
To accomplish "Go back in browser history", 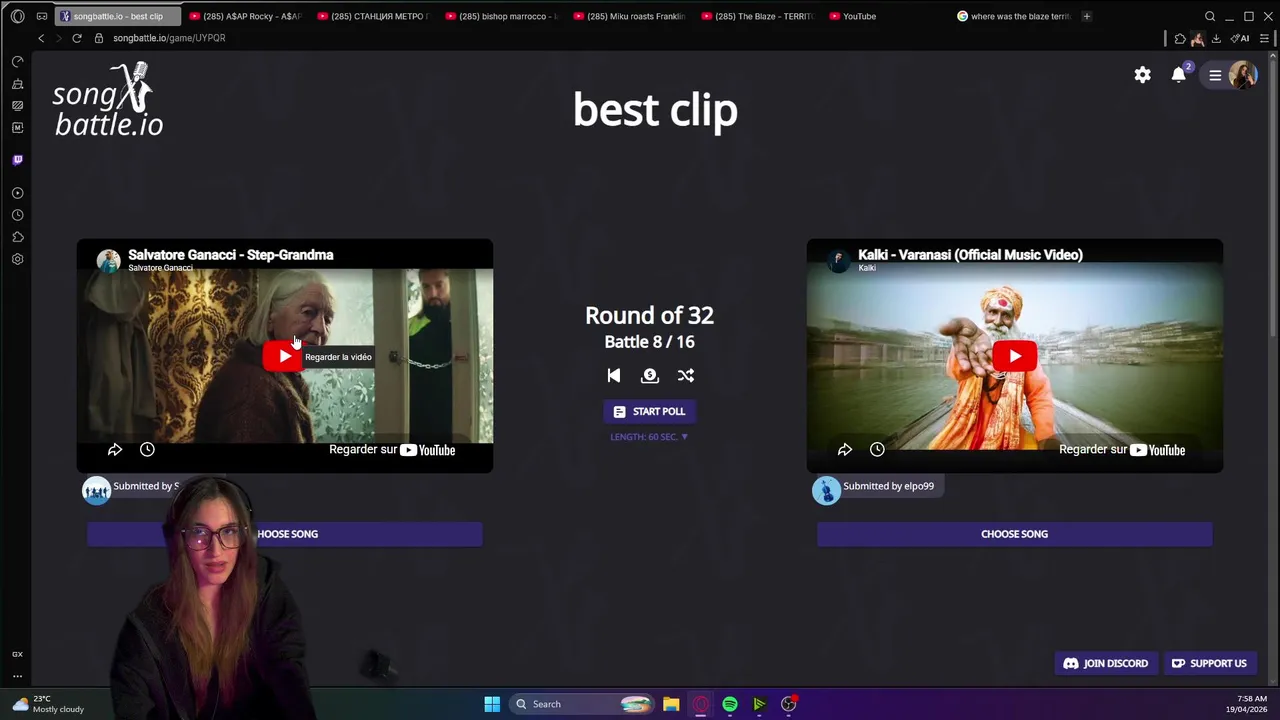I will point(41,38).
